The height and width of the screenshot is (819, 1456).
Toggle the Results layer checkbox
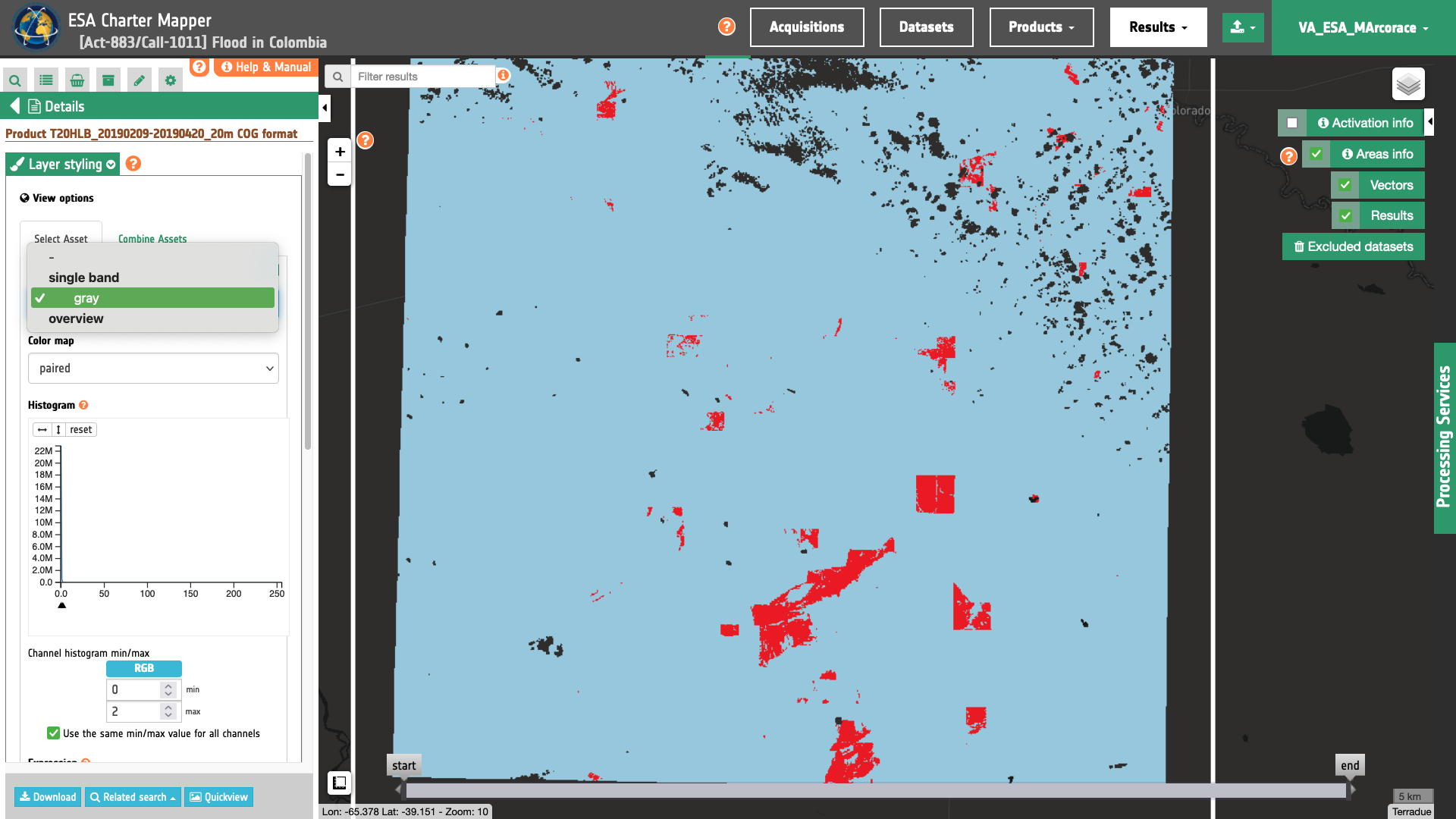coord(1345,216)
